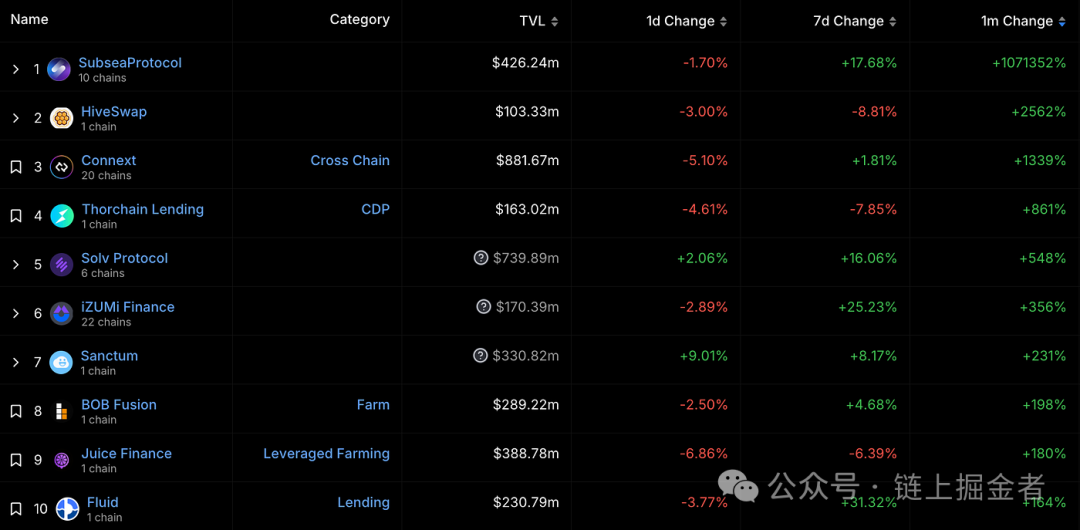
Task: Click the question mark beside Solv Protocol TVL
Action: pyautogui.click(x=481, y=258)
